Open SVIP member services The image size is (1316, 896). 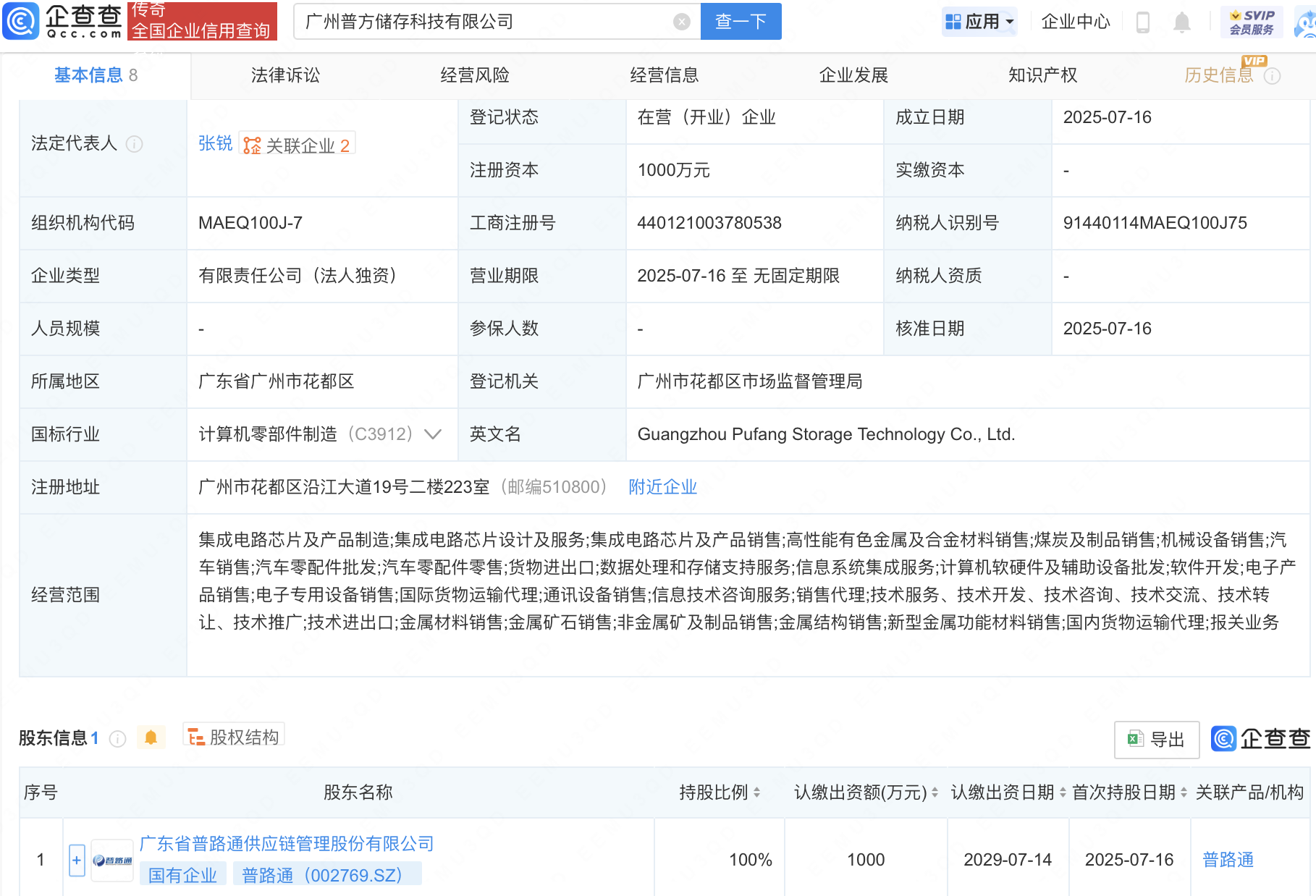pyautogui.click(x=1252, y=22)
